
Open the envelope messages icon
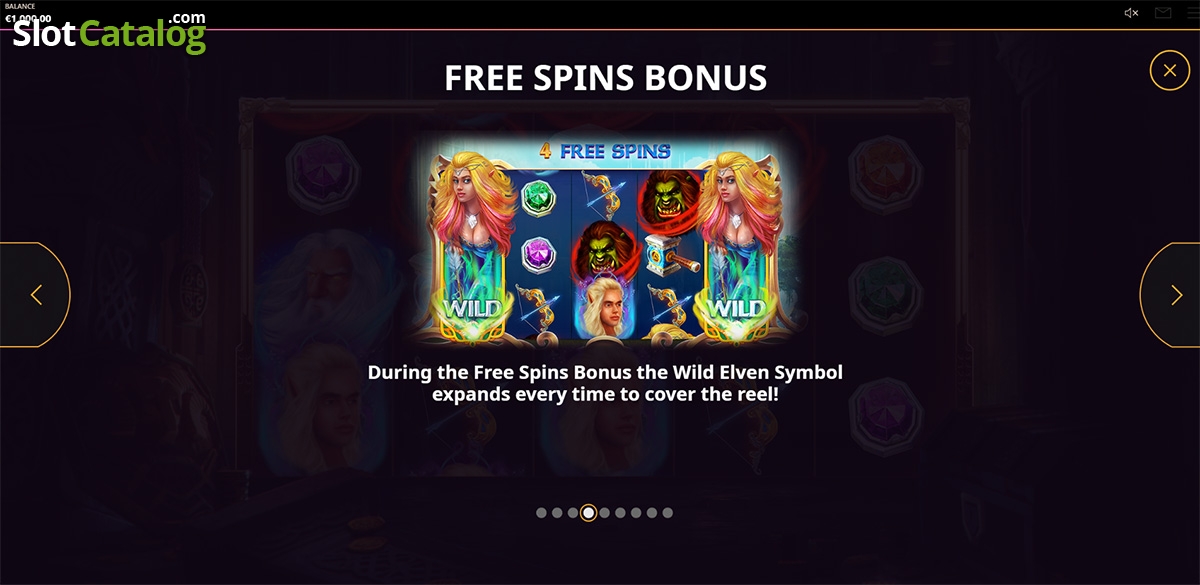click(1163, 13)
